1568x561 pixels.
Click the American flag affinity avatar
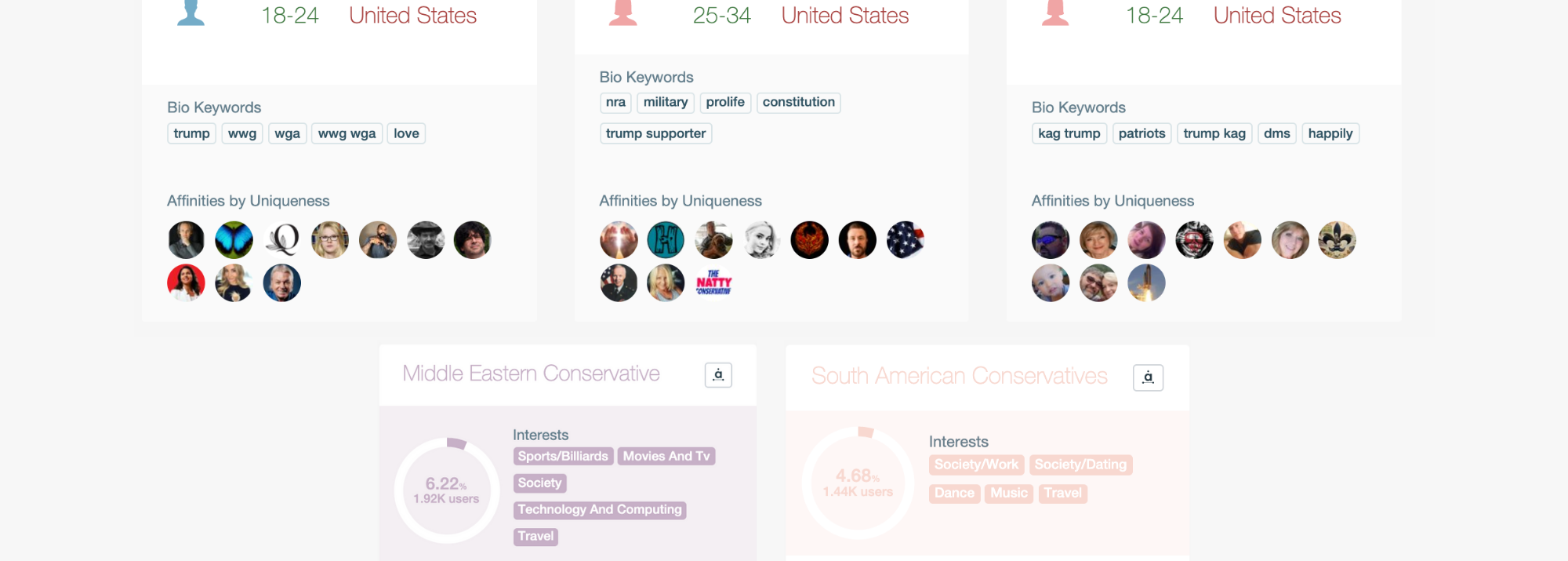pos(906,240)
